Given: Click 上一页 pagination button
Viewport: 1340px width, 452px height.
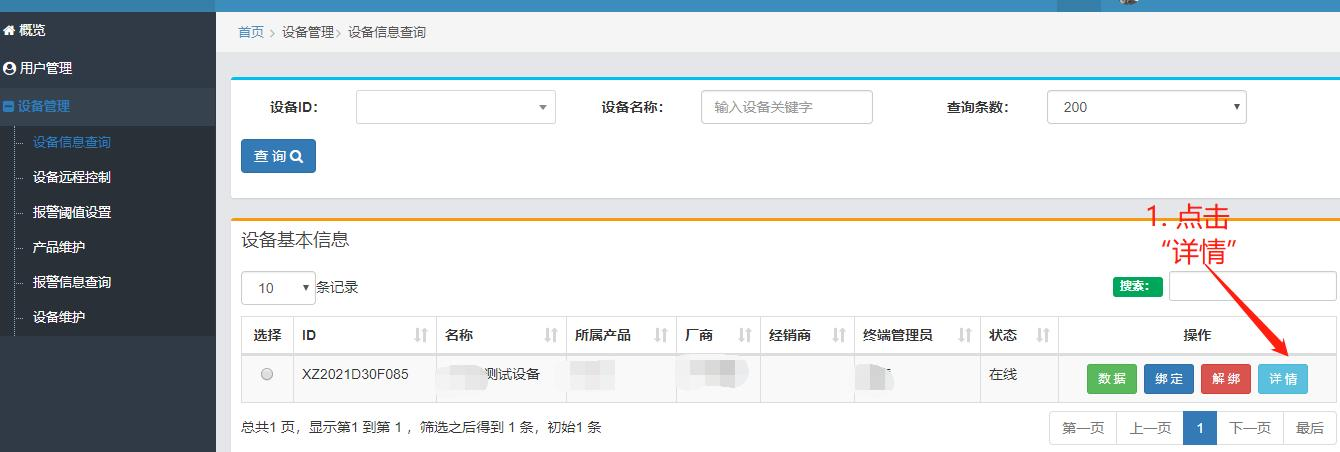Looking at the screenshot, I should 1150,428.
